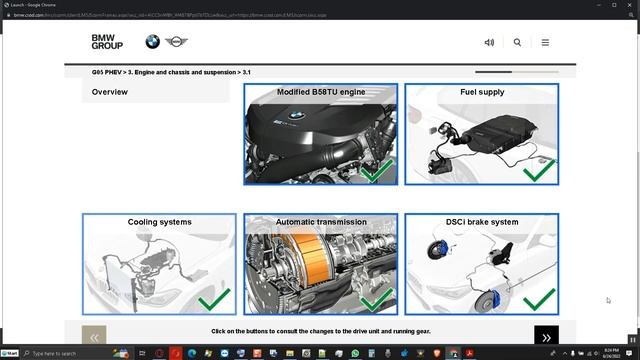
Task: Switch to the active Chrome taskbar window
Action: tap(453, 353)
